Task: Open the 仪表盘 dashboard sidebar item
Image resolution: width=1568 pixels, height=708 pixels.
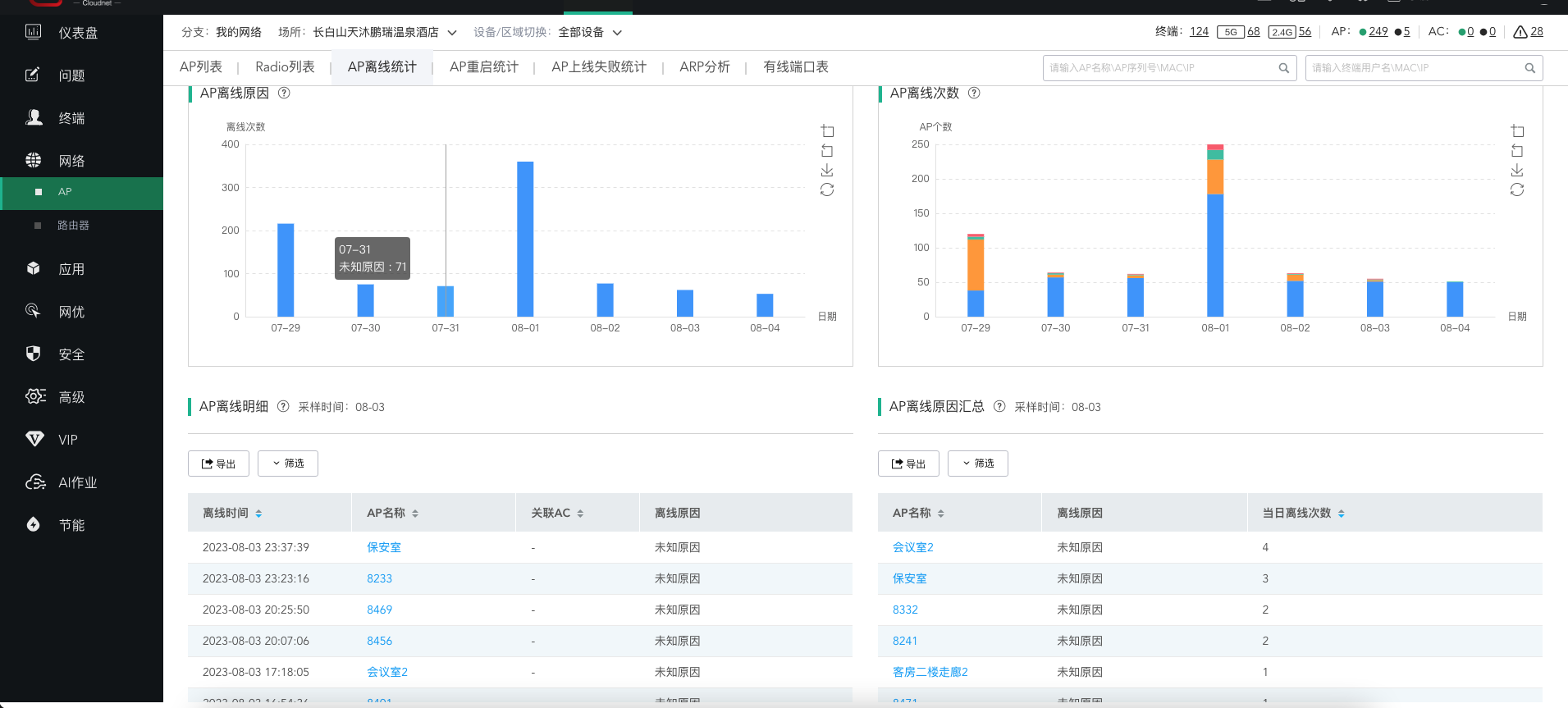Action: (78, 33)
